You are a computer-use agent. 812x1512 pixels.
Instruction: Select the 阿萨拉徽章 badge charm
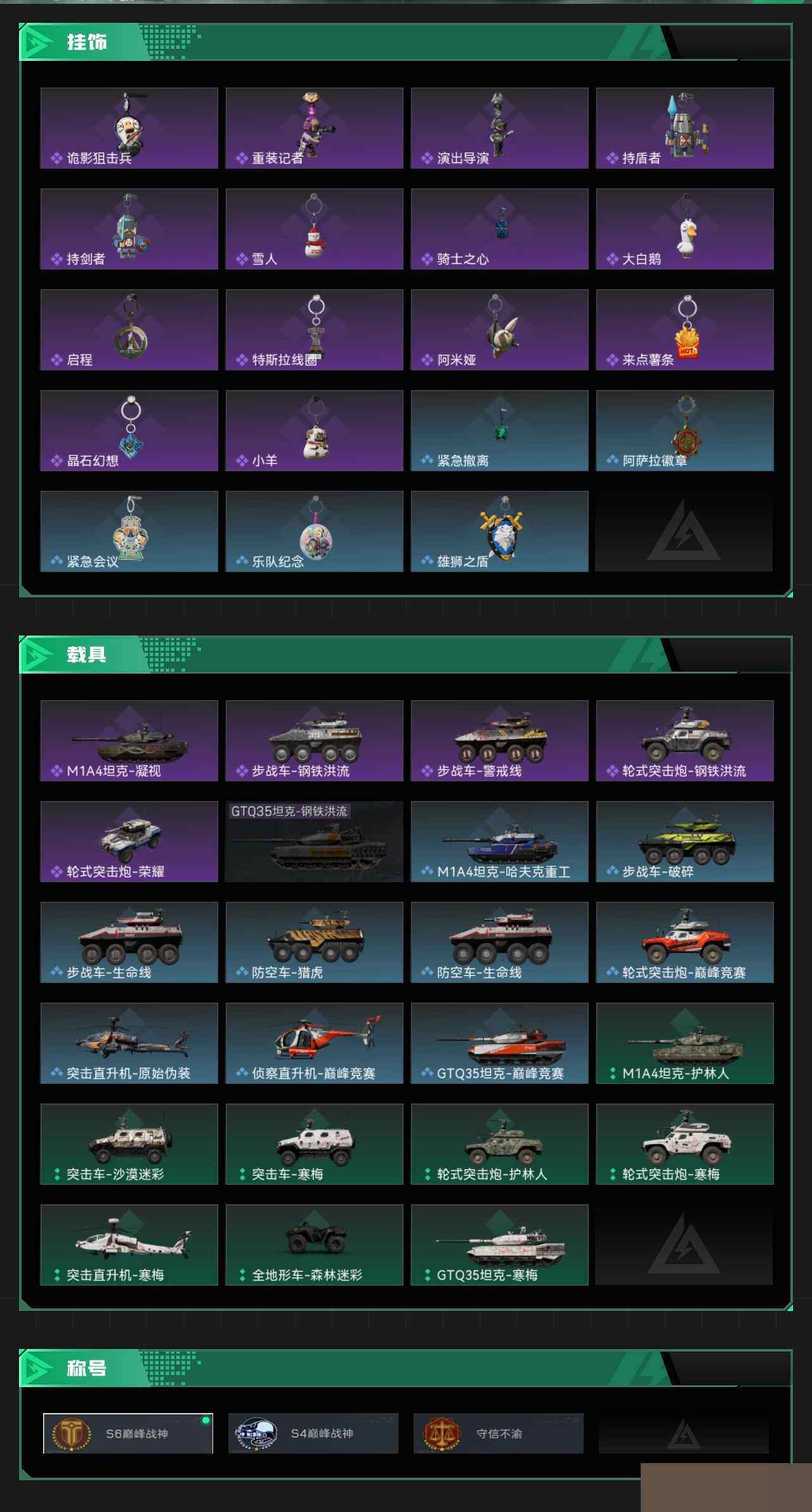(x=685, y=431)
